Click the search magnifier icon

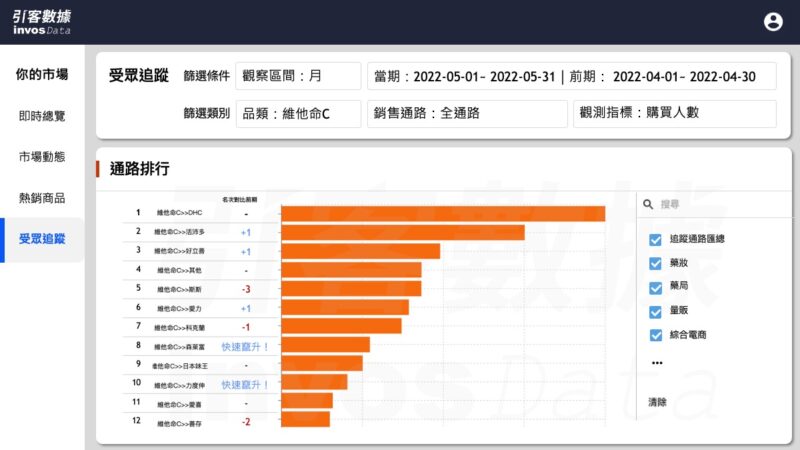pos(649,204)
